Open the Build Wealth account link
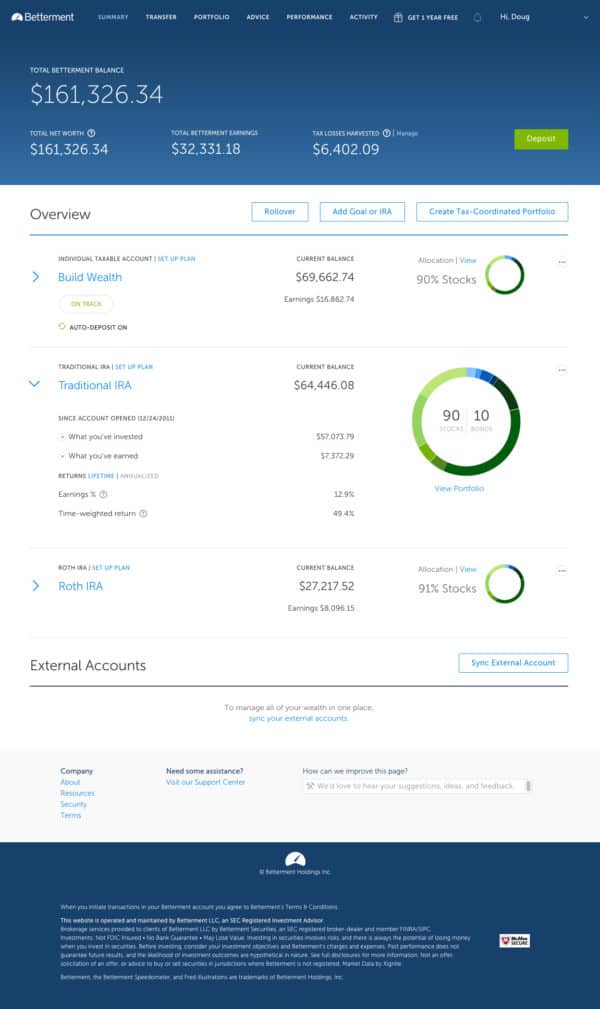This screenshot has width=600, height=1009. point(89,277)
